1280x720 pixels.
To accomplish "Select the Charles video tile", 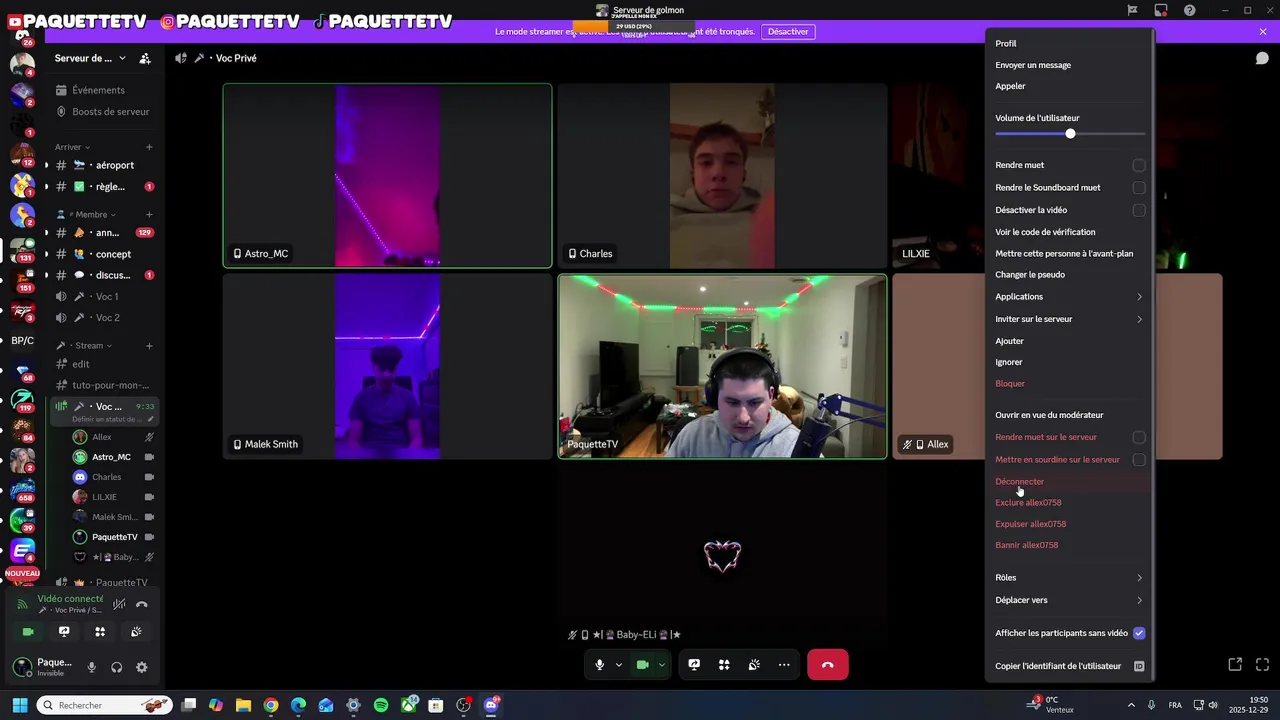I will pyautogui.click(x=722, y=176).
